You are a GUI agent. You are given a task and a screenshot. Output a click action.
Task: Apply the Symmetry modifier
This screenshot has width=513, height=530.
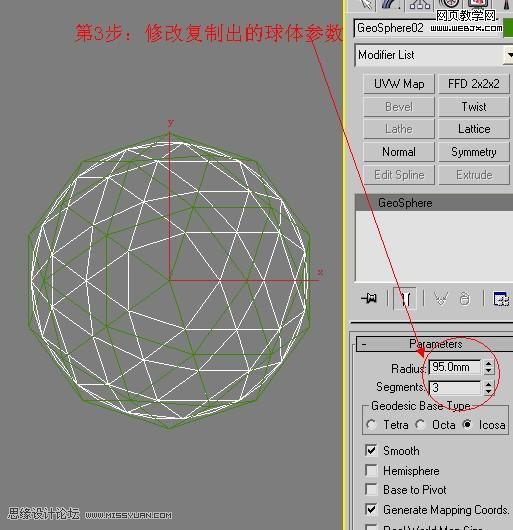pyautogui.click(x=474, y=152)
